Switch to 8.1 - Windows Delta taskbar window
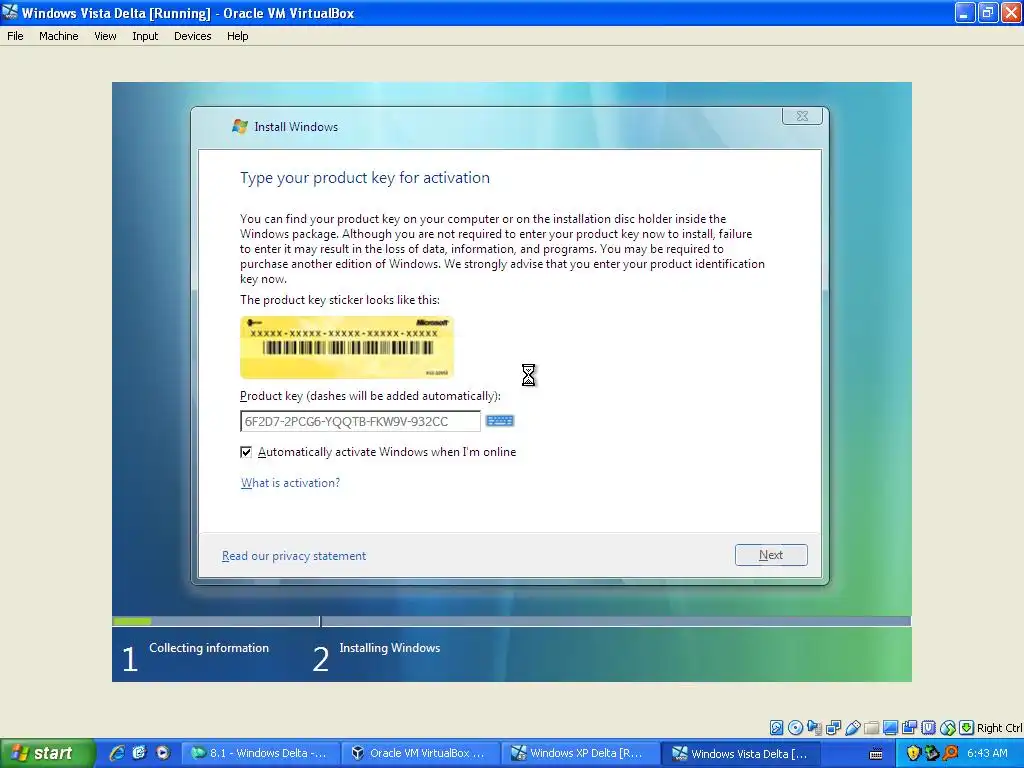The image size is (1024, 768). point(261,753)
